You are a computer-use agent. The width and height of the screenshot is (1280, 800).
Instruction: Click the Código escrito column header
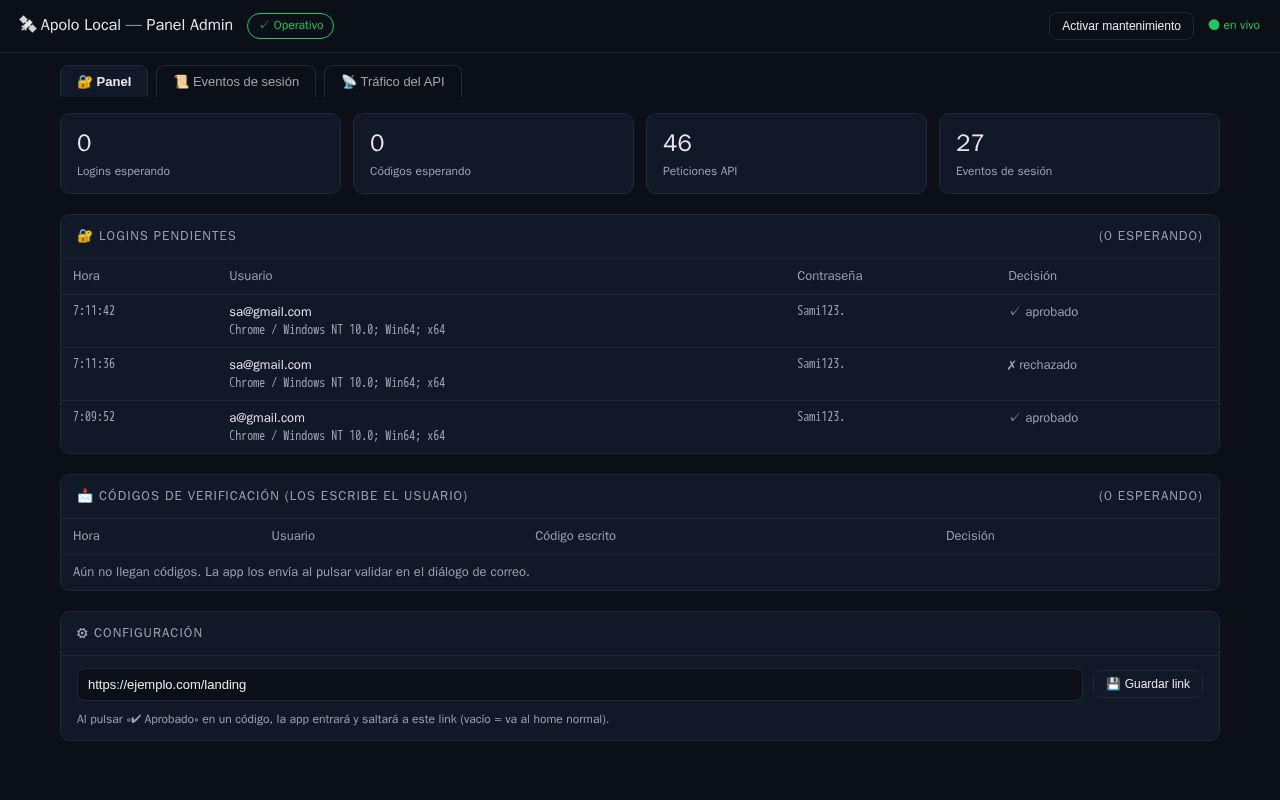[x=575, y=536]
